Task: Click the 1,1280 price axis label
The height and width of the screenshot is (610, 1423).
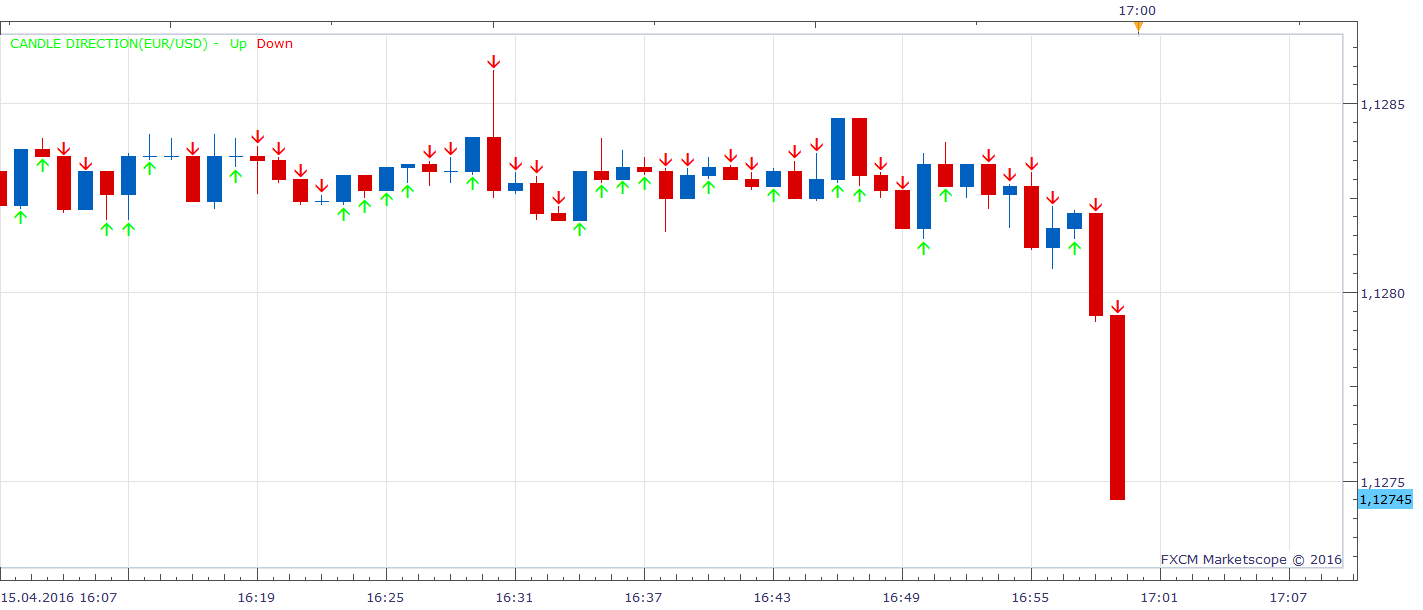Action: click(x=1384, y=293)
